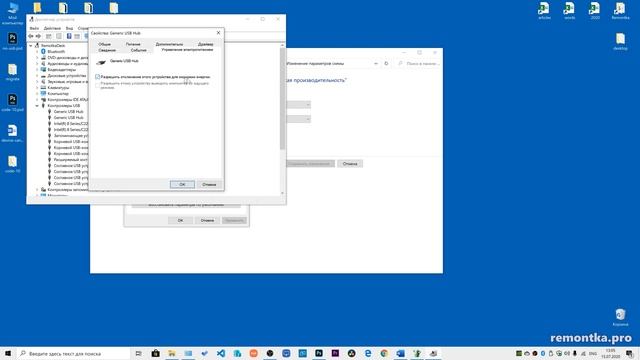Image resolution: width=640 pixels, height=360 pixels.
Task: Click Отмена in the advanced power options dialog
Action: point(207,220)
